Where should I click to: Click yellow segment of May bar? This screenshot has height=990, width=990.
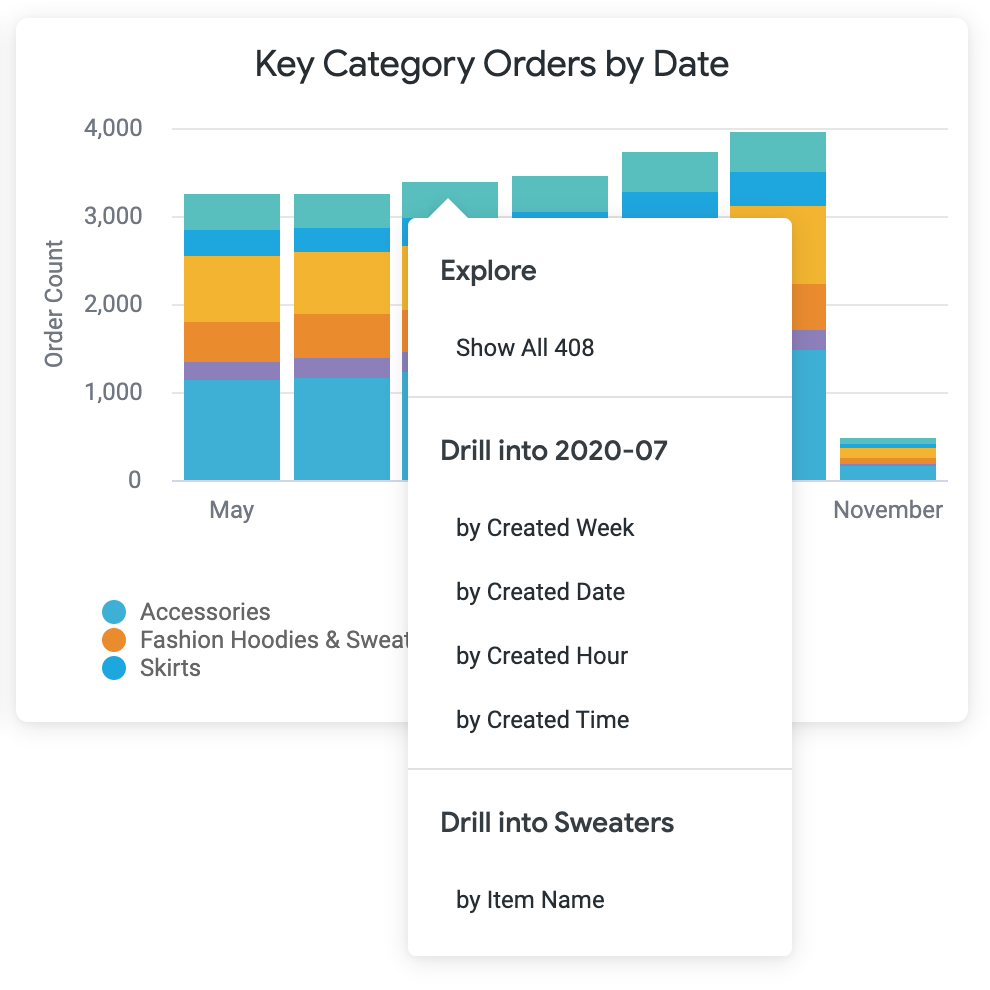tap(232, 289)
